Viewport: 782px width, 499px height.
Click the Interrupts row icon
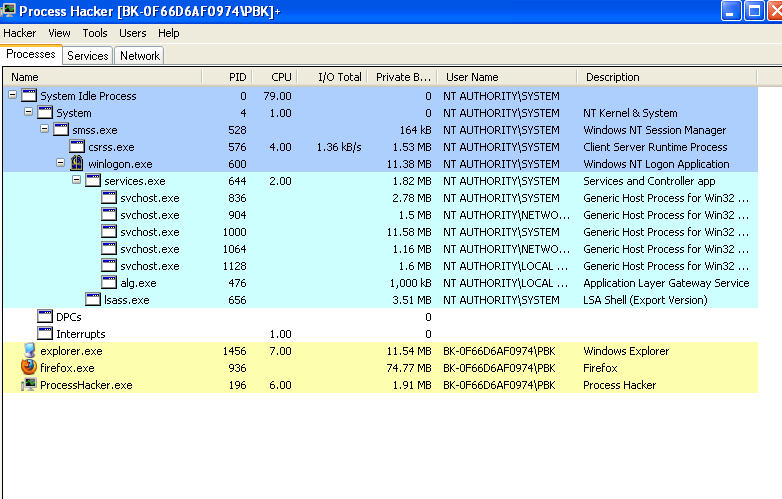(45, 333)
